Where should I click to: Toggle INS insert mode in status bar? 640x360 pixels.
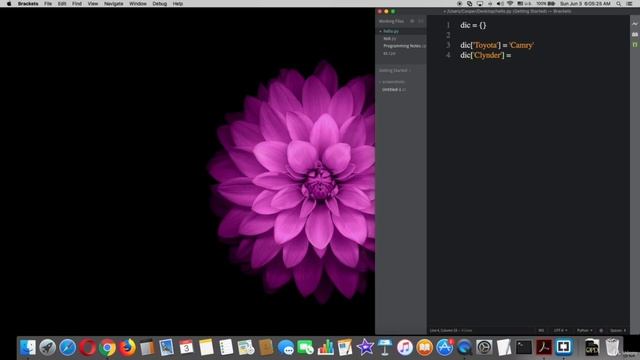(x=541, y=331)
